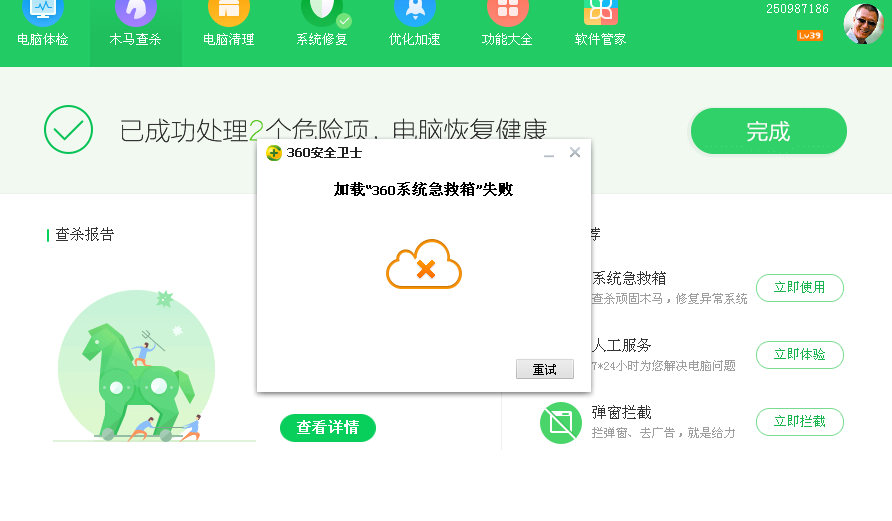Click the 弹窗拦截 title text
This screenshot has height=521, width=892.
point(621,412)
